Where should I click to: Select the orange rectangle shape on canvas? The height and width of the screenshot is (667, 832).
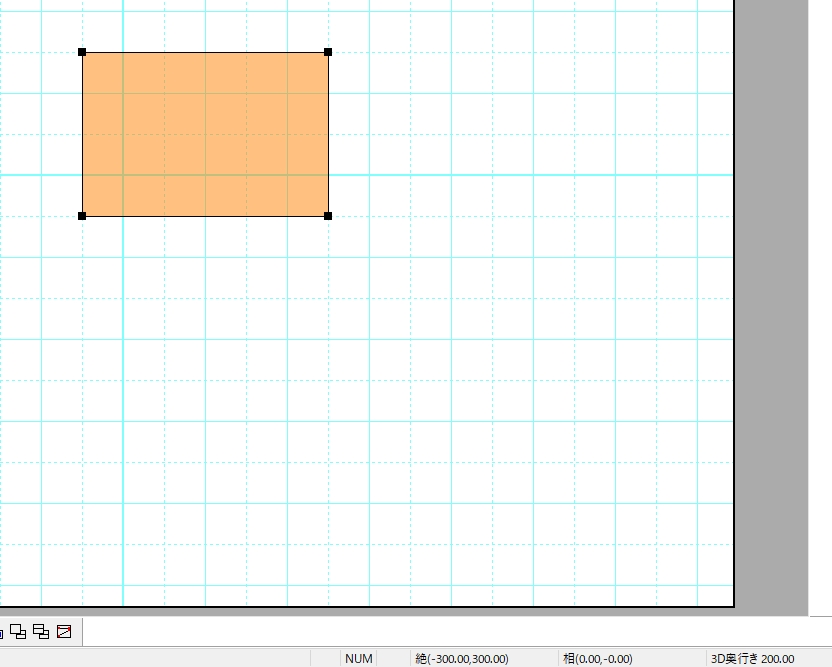205,134
